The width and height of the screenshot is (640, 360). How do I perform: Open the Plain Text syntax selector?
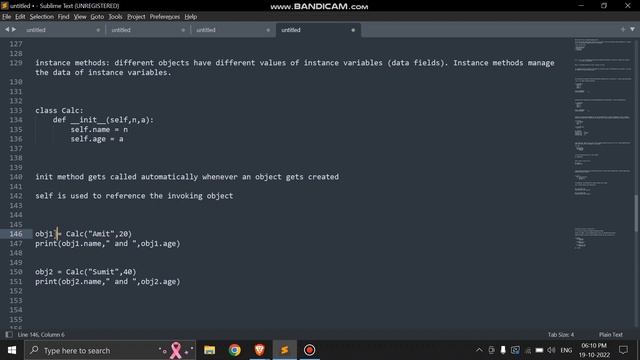611,334
